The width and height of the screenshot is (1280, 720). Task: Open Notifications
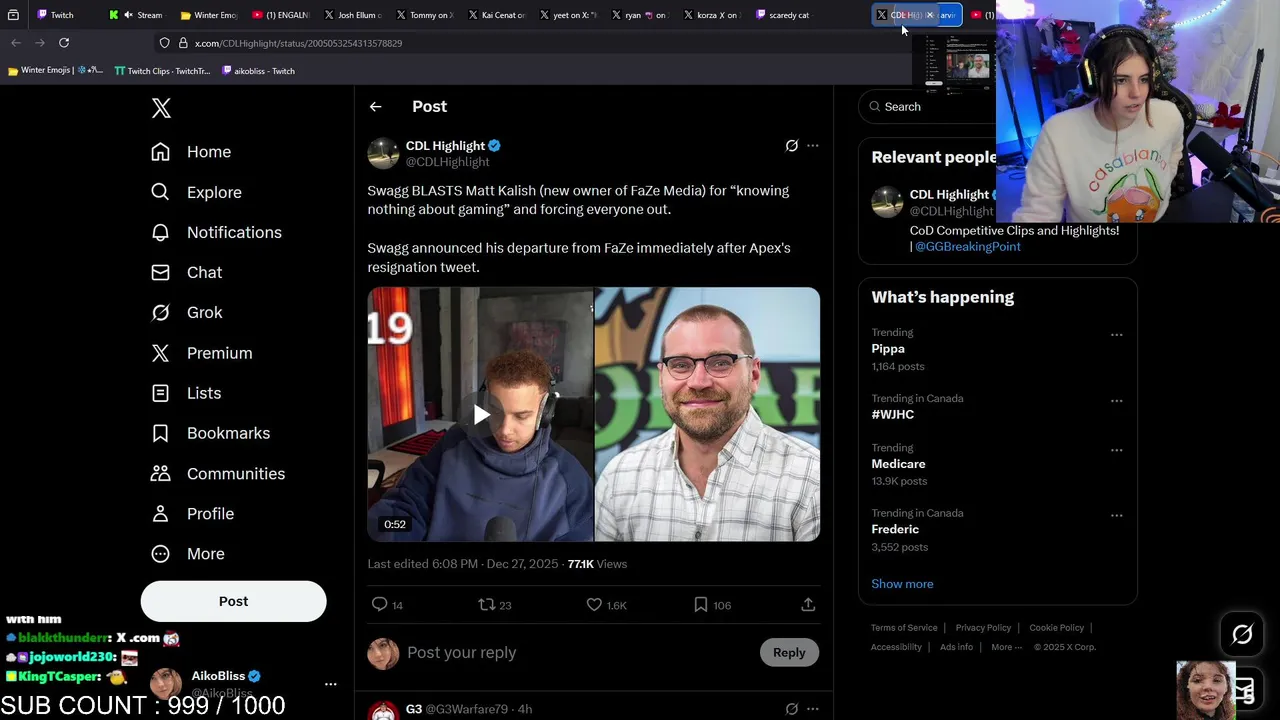pos(216,232)
